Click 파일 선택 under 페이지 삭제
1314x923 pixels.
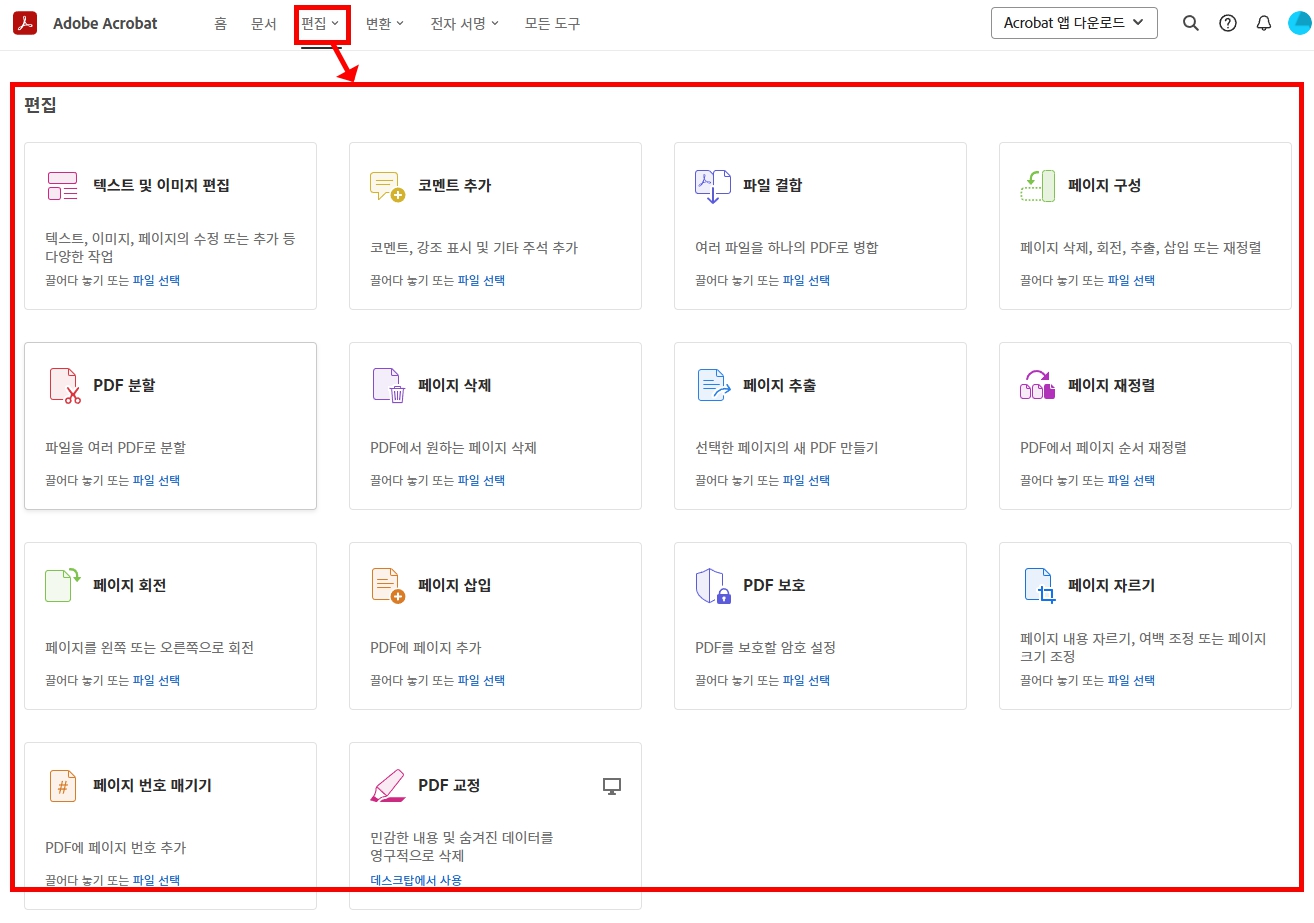point(482,480)
